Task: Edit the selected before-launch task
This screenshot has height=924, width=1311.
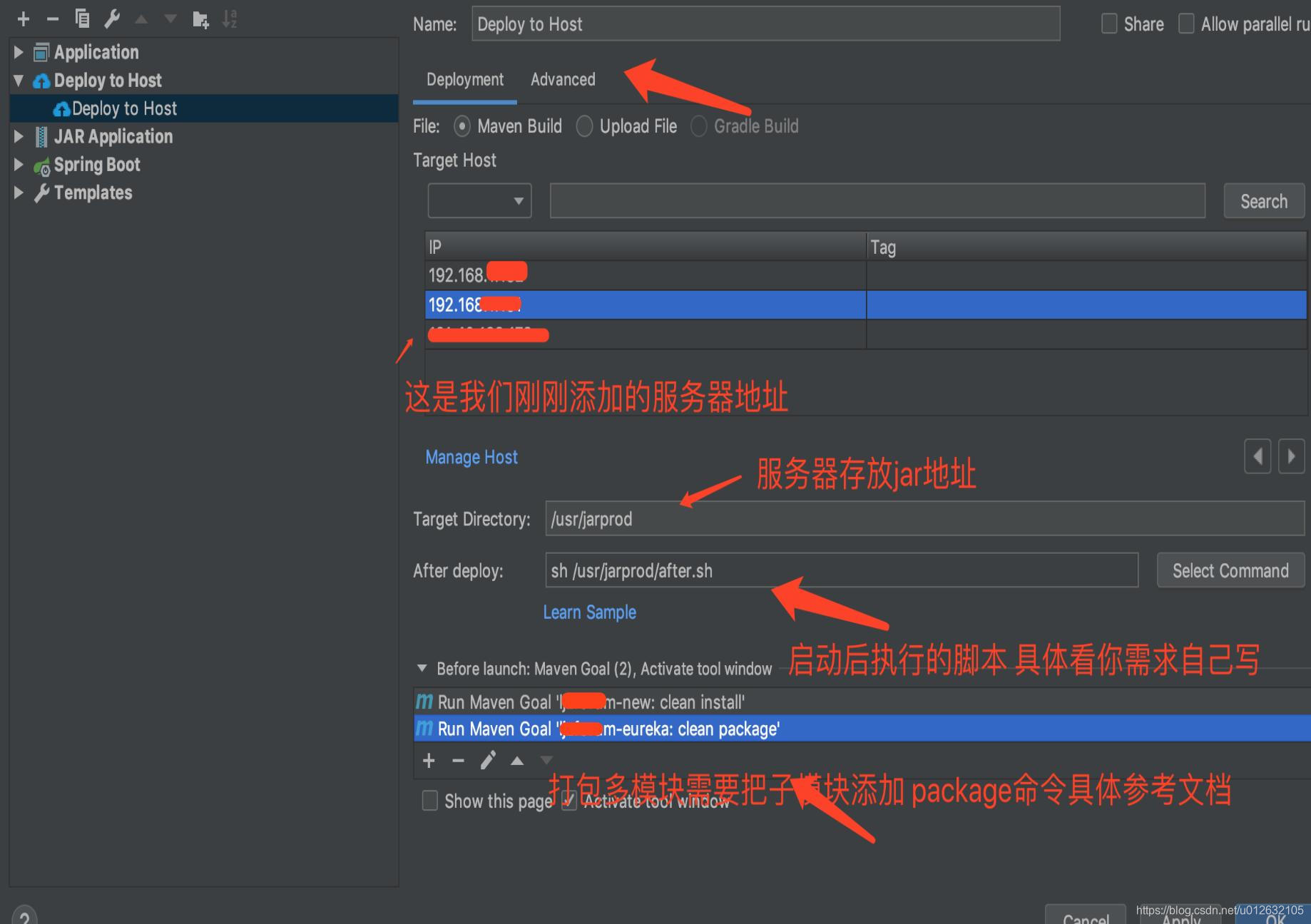Action: 488,761
